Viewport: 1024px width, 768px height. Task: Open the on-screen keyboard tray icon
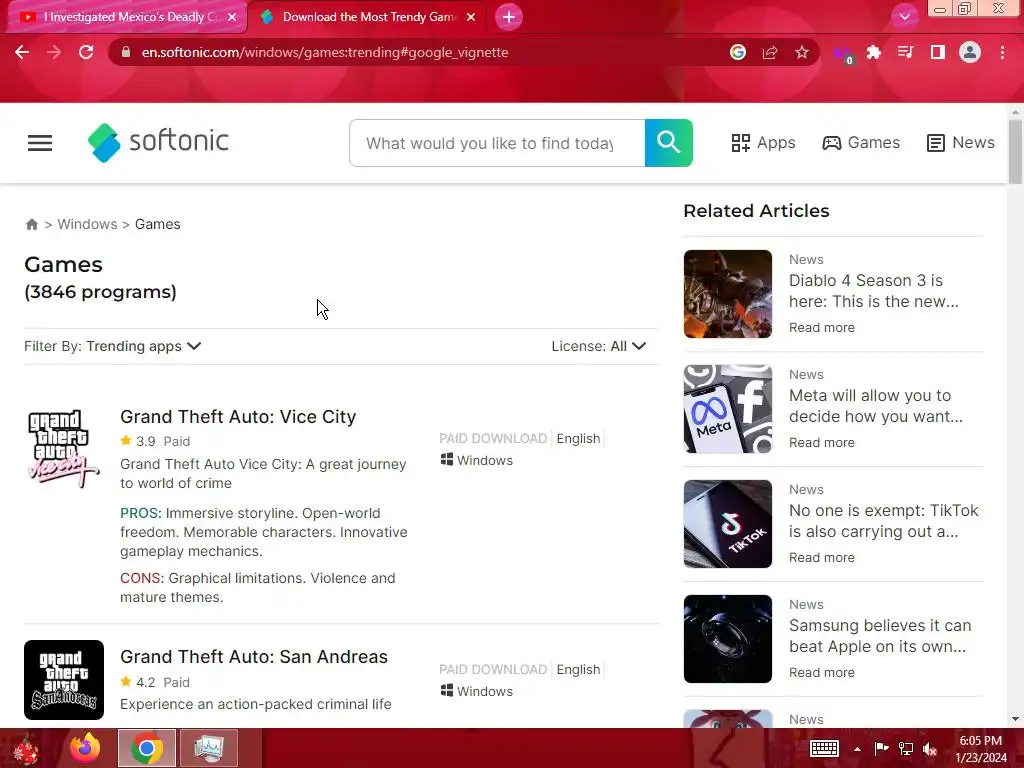(824, 748)
